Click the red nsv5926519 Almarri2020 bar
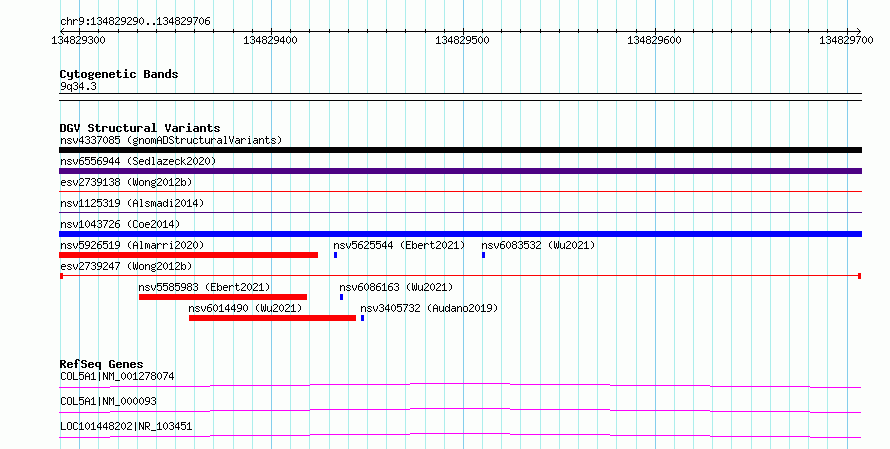The height and width of the screenshot is (449, 890). 188,255
